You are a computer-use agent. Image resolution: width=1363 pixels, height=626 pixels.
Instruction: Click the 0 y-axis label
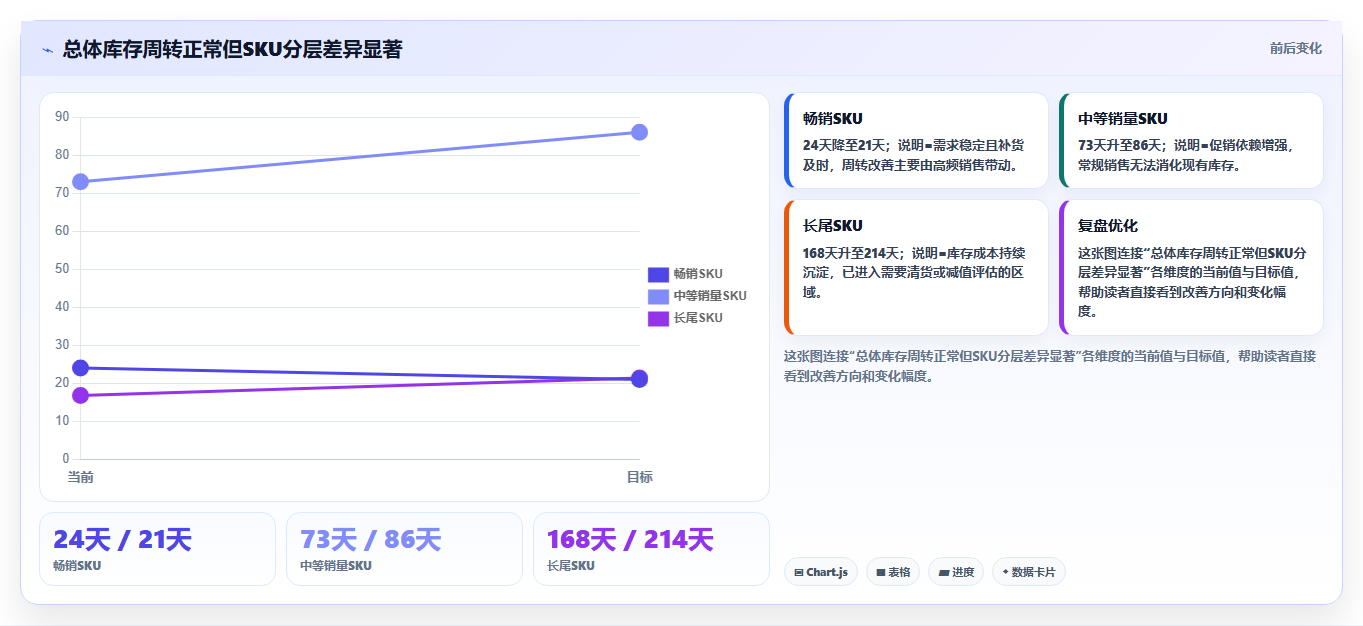pyautogui.click(x=66, y=459)
